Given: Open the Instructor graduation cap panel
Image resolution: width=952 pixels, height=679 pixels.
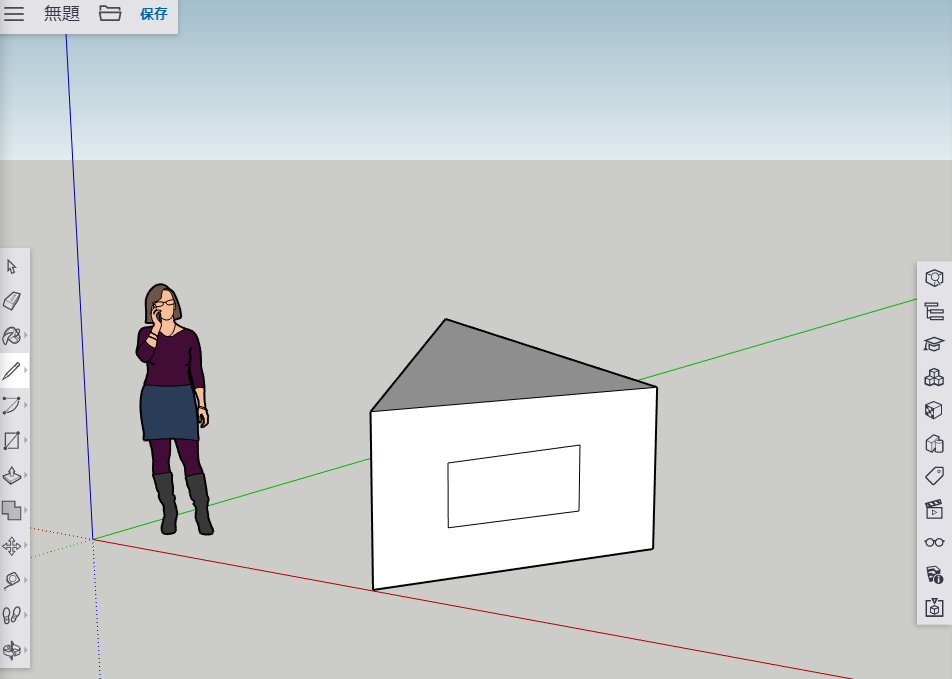Looking at the screenshot, I should pyautogui.click(x=934, y=344).
